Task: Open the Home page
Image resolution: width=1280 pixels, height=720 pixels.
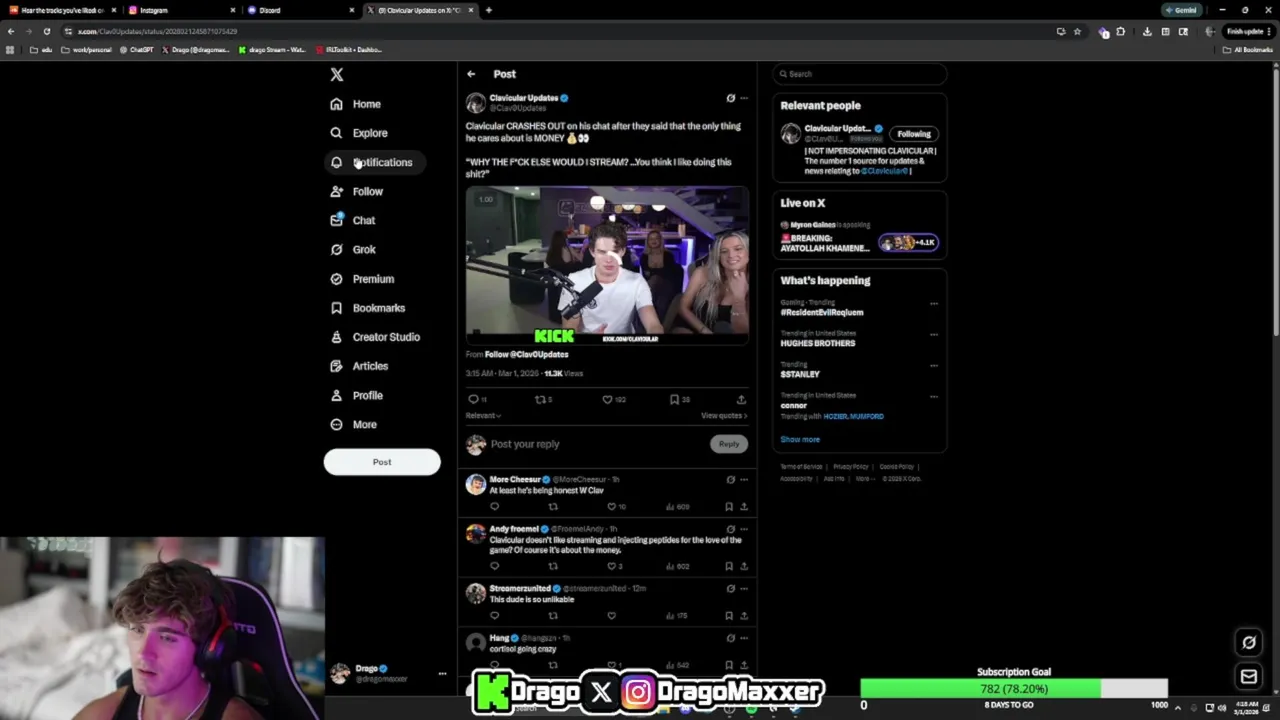Action: [356, 104]
